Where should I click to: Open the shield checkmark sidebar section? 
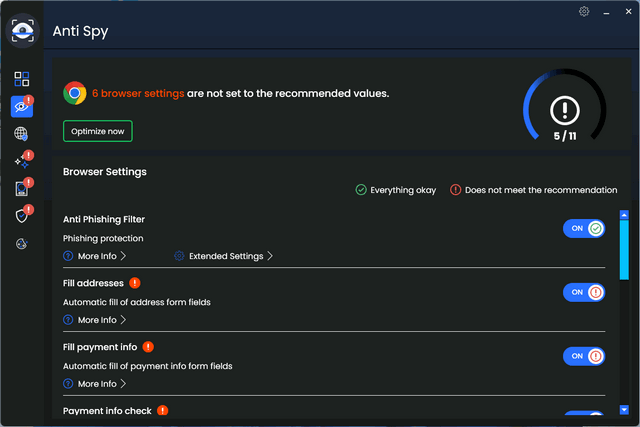click(22, 215)
